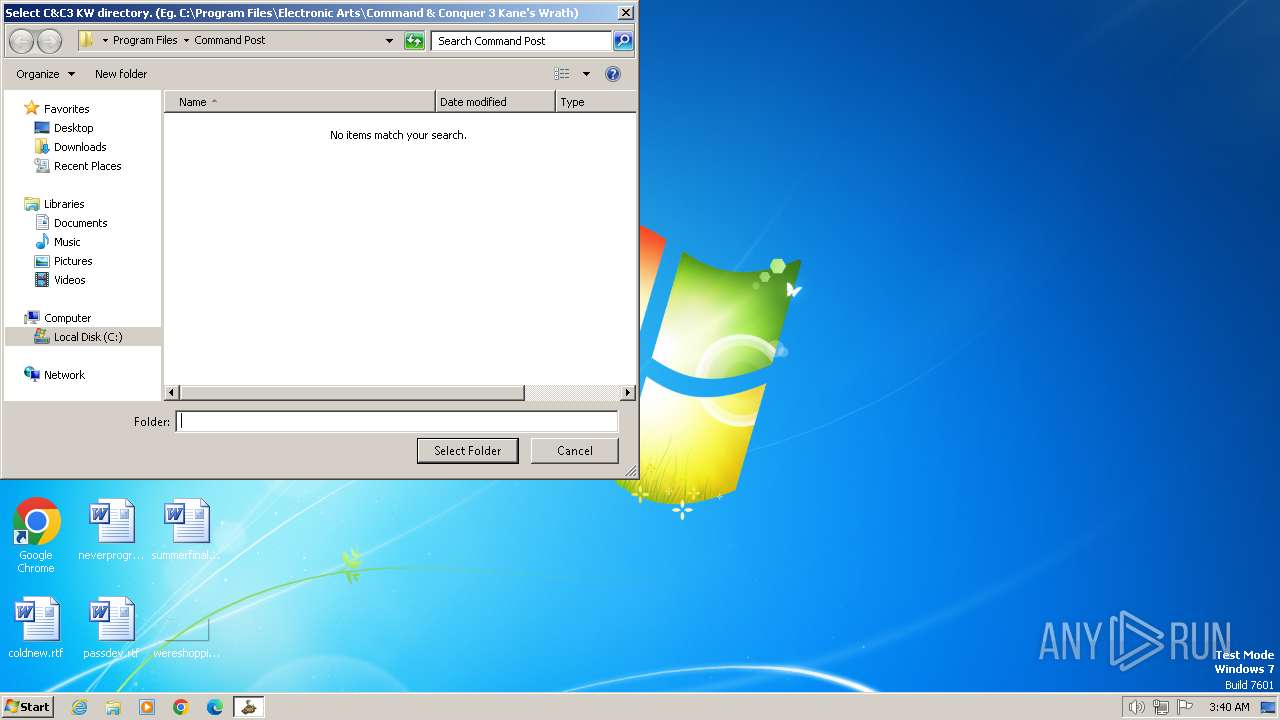Select the coldnew.rtf desktop file

(x=36, y=628)
